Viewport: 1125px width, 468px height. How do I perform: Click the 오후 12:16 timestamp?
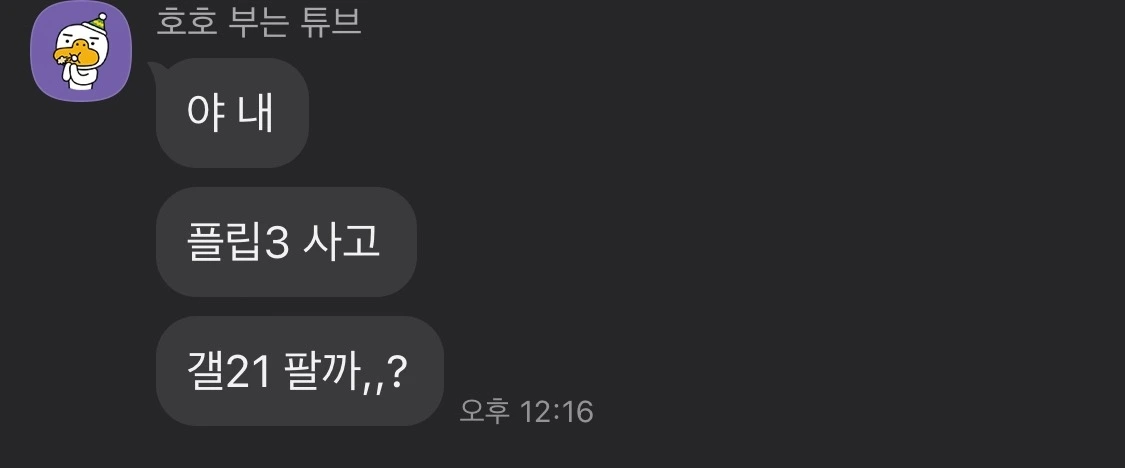[x=527, y=412]
